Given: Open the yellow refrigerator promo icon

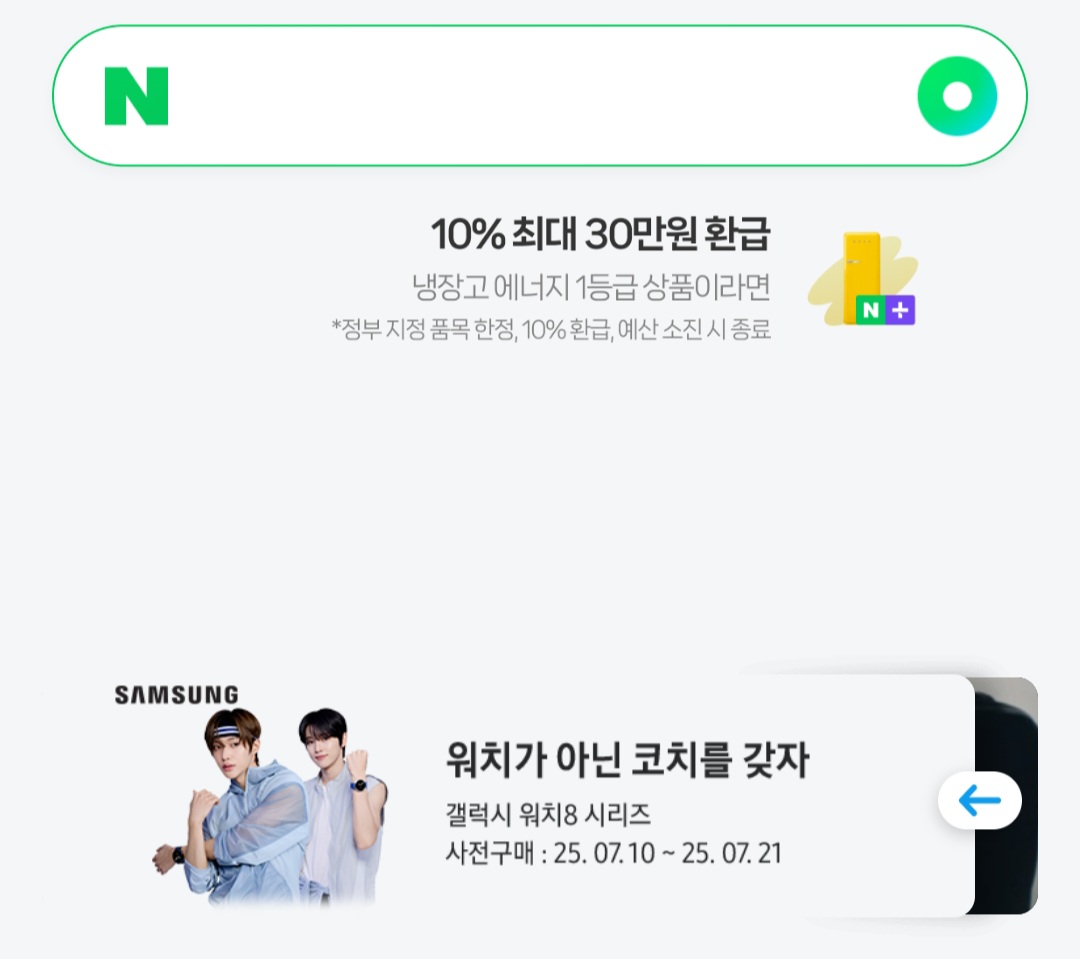Looking at the screenshot, I should coord(862,278).
